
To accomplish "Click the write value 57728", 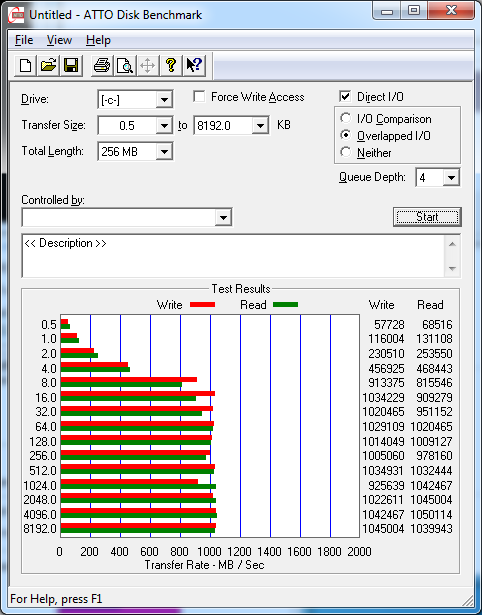I will pos(389,325).
